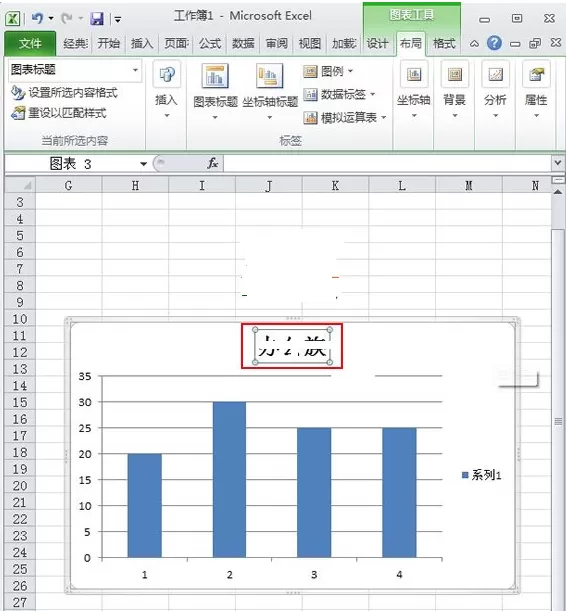566x611 pixels.
Task: Open the 公式 ribbon tab
Action: coord(210,43)
